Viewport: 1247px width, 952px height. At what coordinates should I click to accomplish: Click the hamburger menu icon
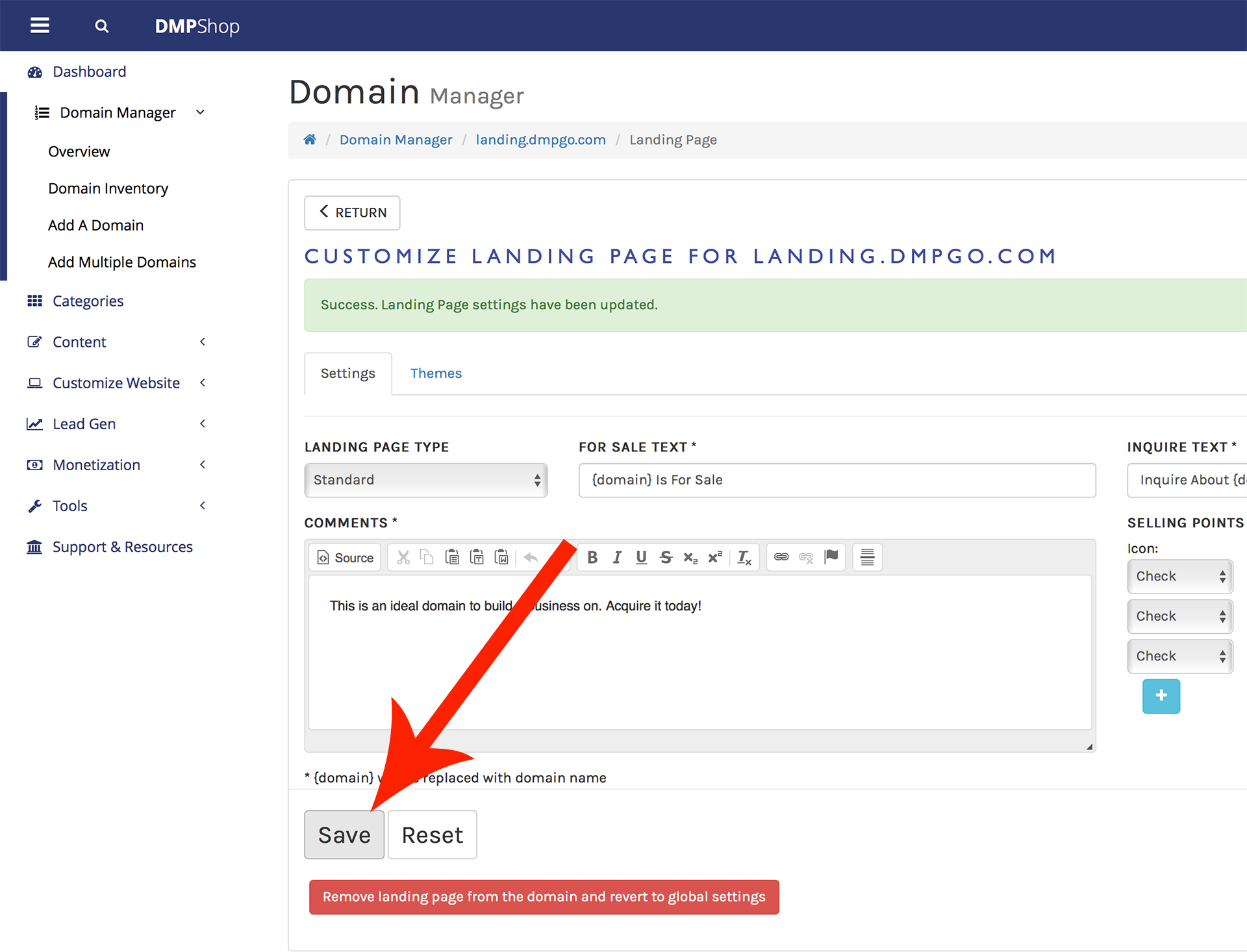(x=40, y=26)
